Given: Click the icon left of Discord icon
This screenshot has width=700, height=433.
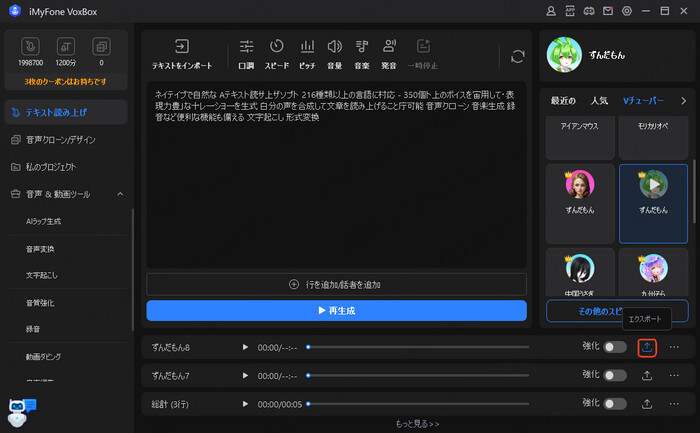Looking at the screenshot, I should pyautogui.click(x=570, y=11).
